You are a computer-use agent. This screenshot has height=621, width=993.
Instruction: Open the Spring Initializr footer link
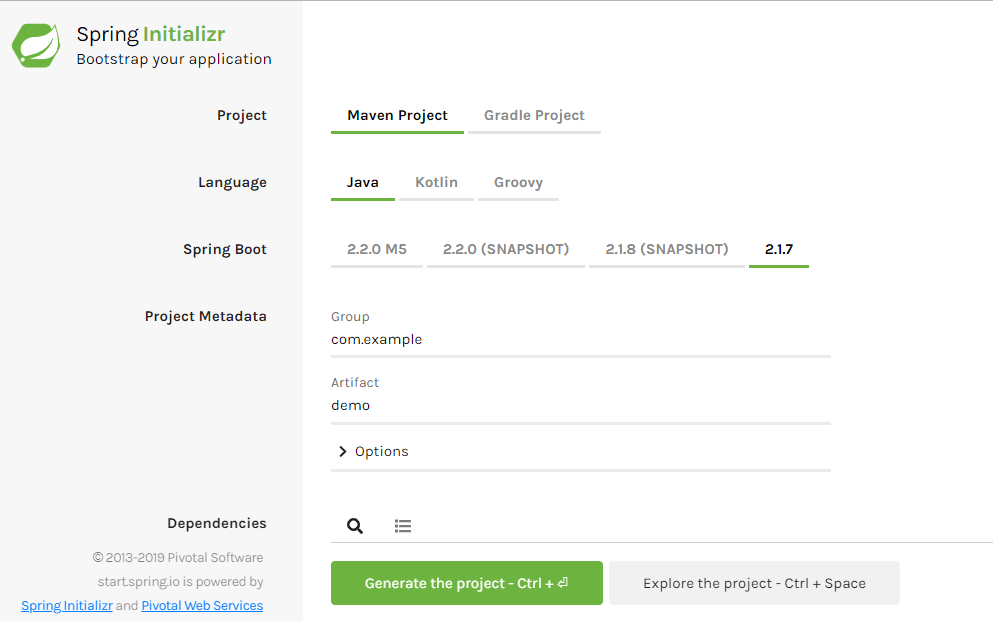(x=67, y=606)
